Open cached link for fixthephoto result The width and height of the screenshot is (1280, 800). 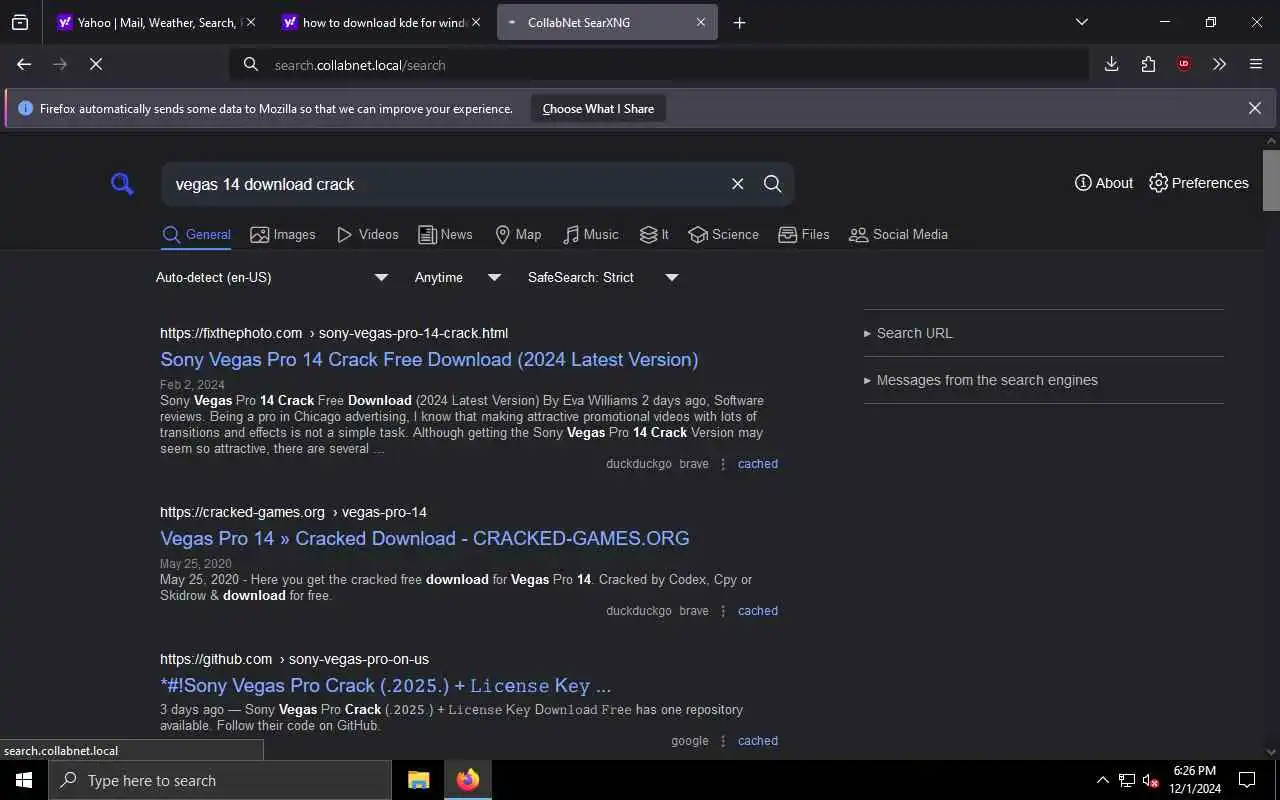[757, 464]
